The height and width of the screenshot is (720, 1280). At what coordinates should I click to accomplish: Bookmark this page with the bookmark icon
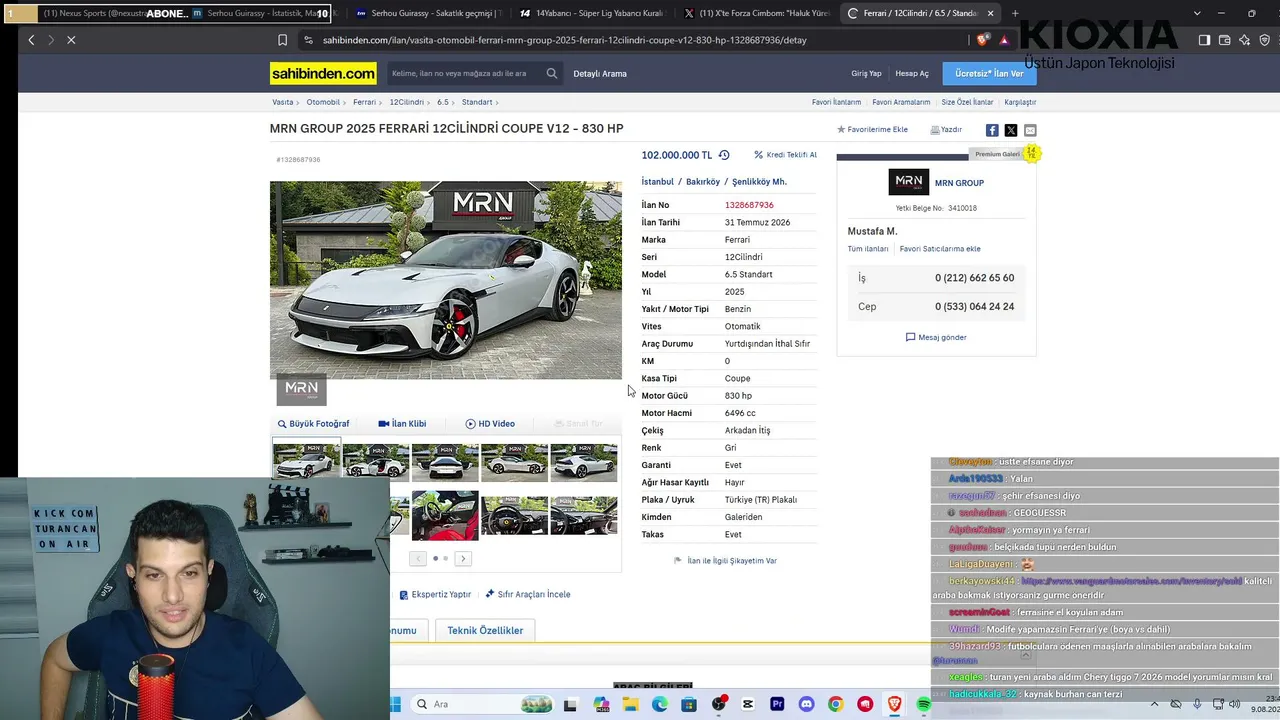tap(282, 40)
